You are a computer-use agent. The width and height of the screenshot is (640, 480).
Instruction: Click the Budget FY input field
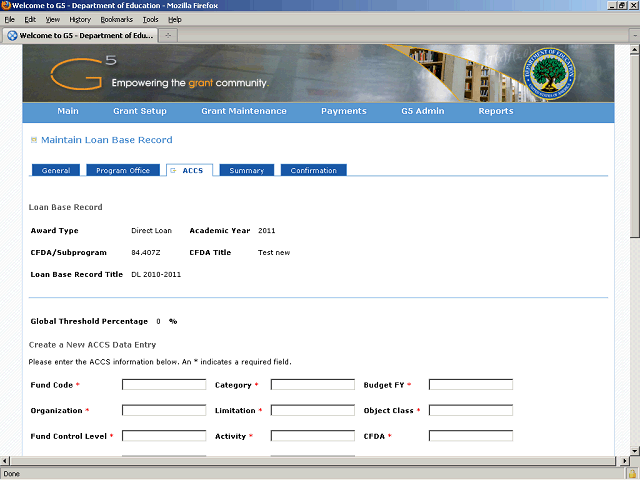coord(471,384)
